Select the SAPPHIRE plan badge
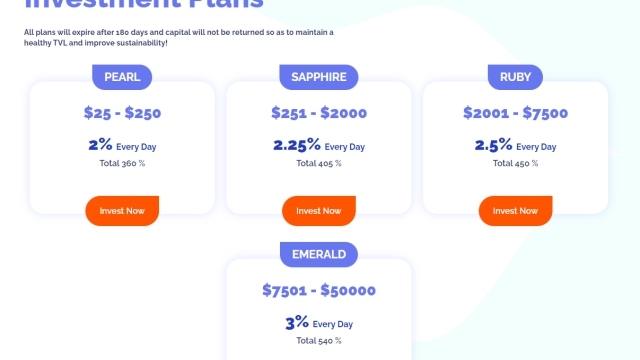Screen dimensions: 640x360 [319, 77]
